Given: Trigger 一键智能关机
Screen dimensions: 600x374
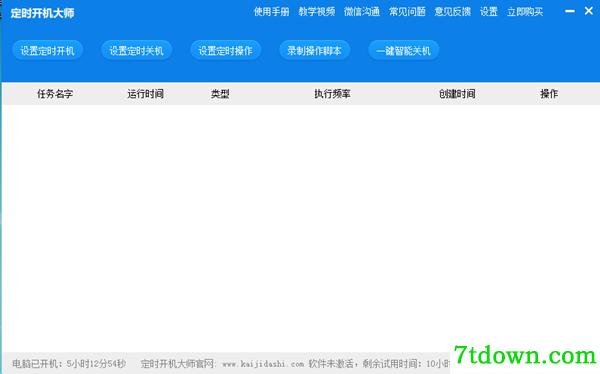Looking at the screenshot, I should [404, 51].
